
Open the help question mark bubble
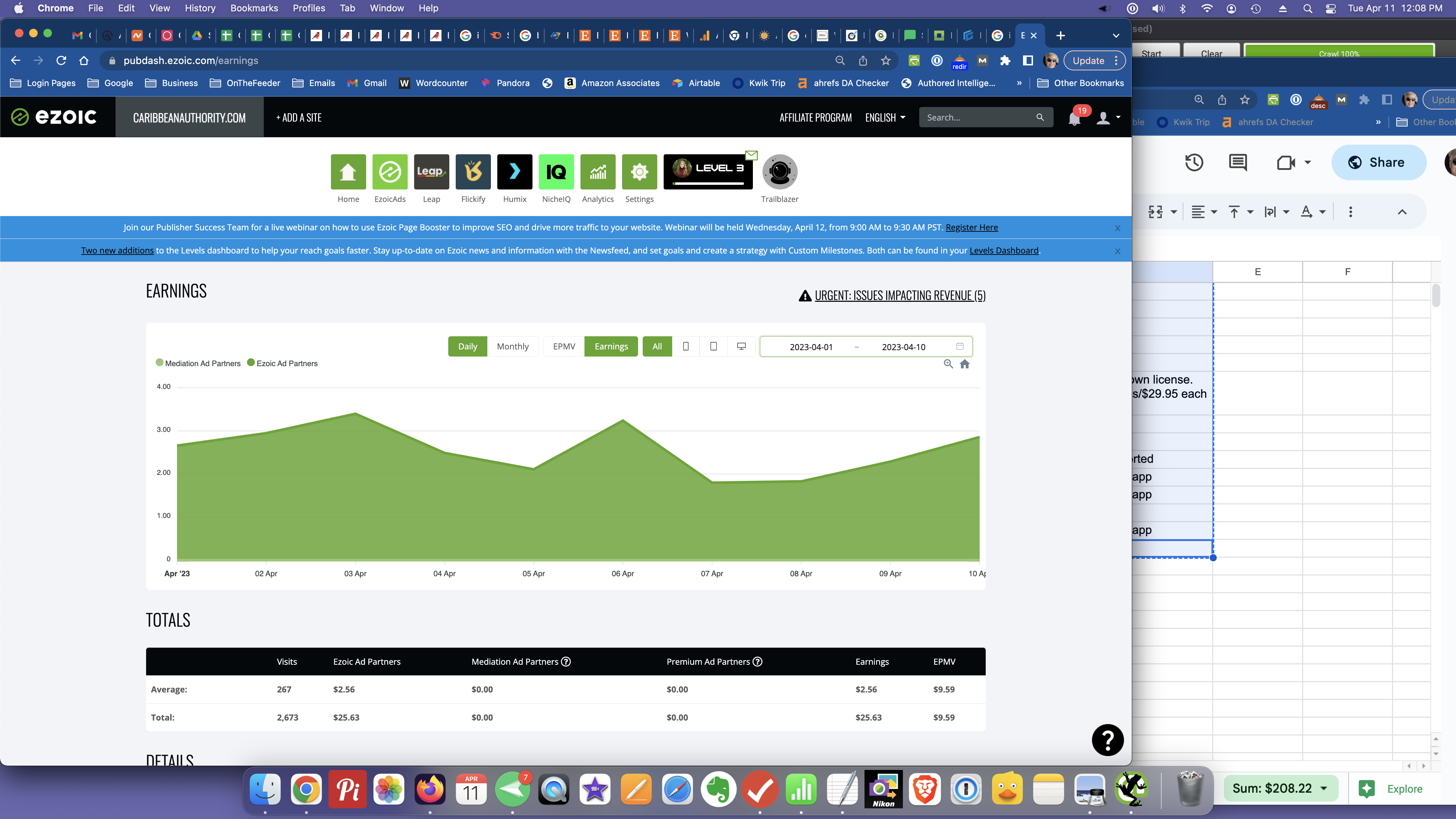[x=1108, y=740]
